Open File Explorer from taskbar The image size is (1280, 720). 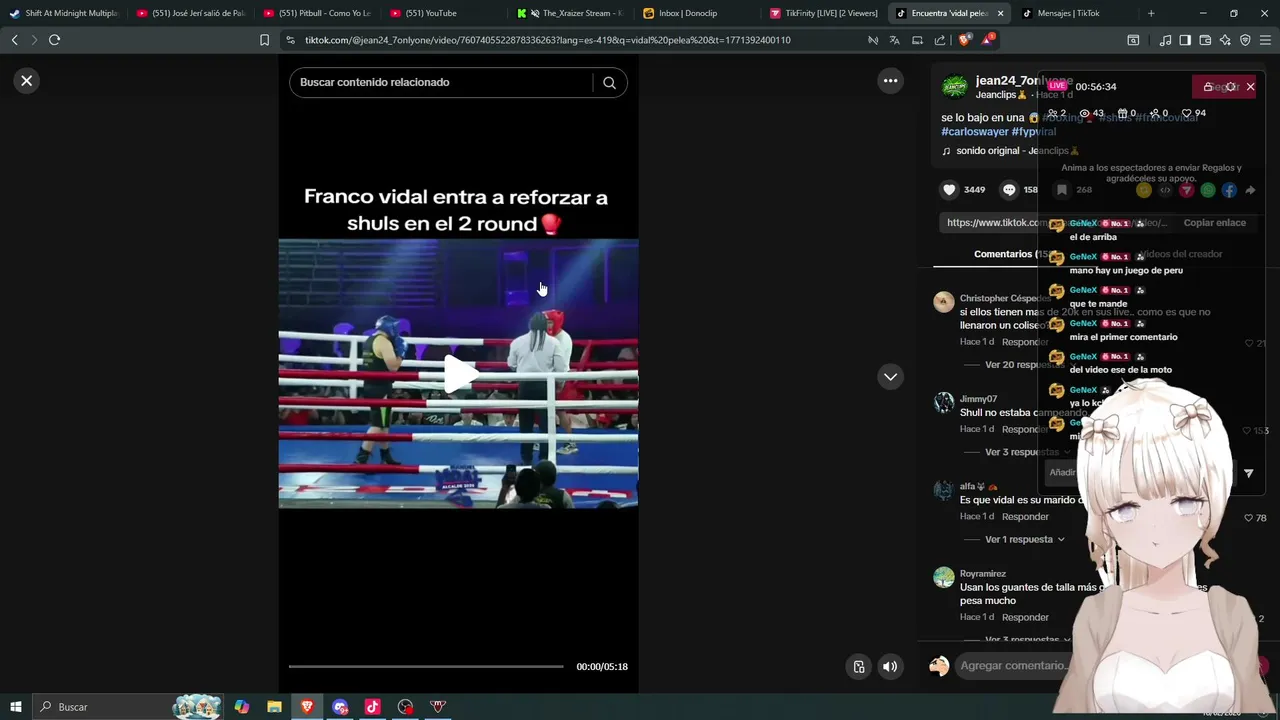(x=274, y=707)
